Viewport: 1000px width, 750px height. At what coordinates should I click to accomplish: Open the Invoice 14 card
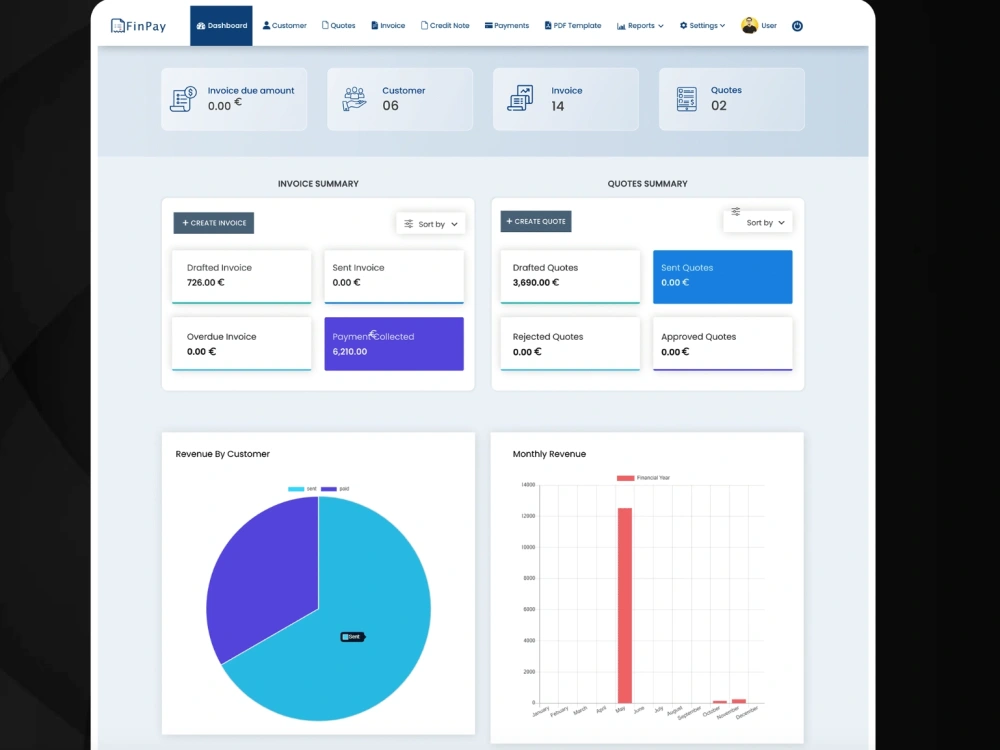pyautogui.click(x=566, y=99)
